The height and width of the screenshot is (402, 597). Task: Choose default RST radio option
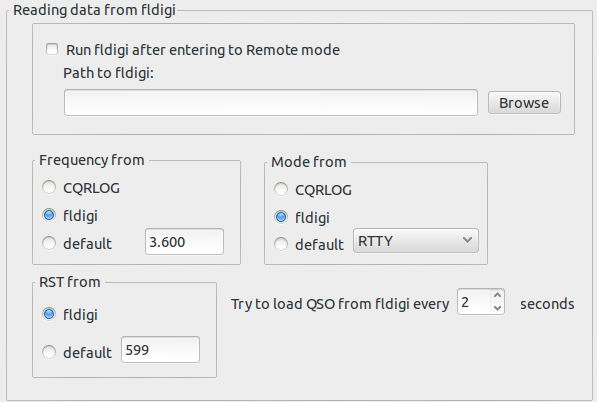[x=49, y=352]
